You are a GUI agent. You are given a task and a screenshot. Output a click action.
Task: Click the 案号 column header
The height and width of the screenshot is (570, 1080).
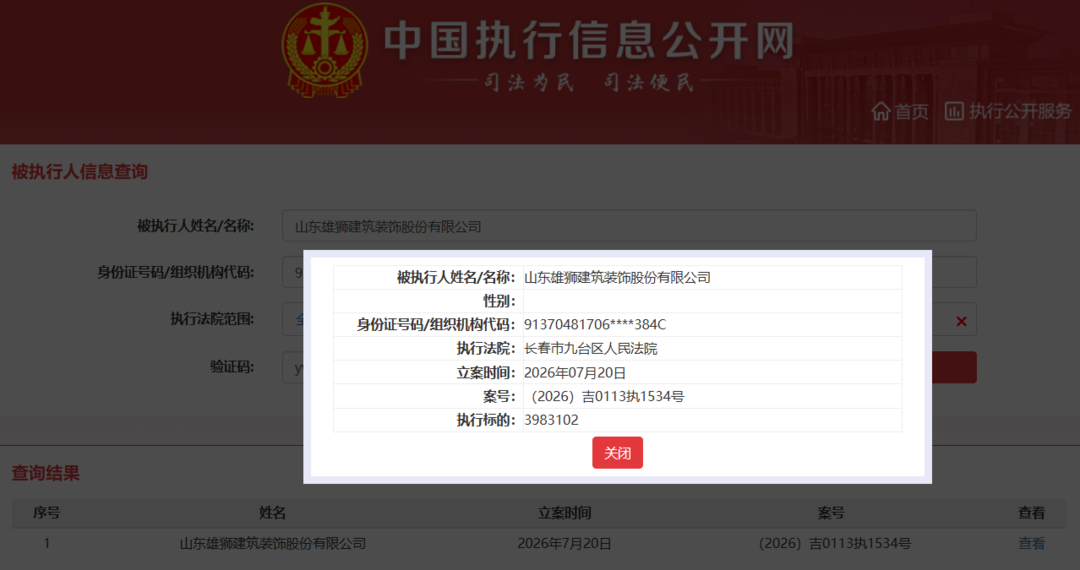tap(831, 513)
